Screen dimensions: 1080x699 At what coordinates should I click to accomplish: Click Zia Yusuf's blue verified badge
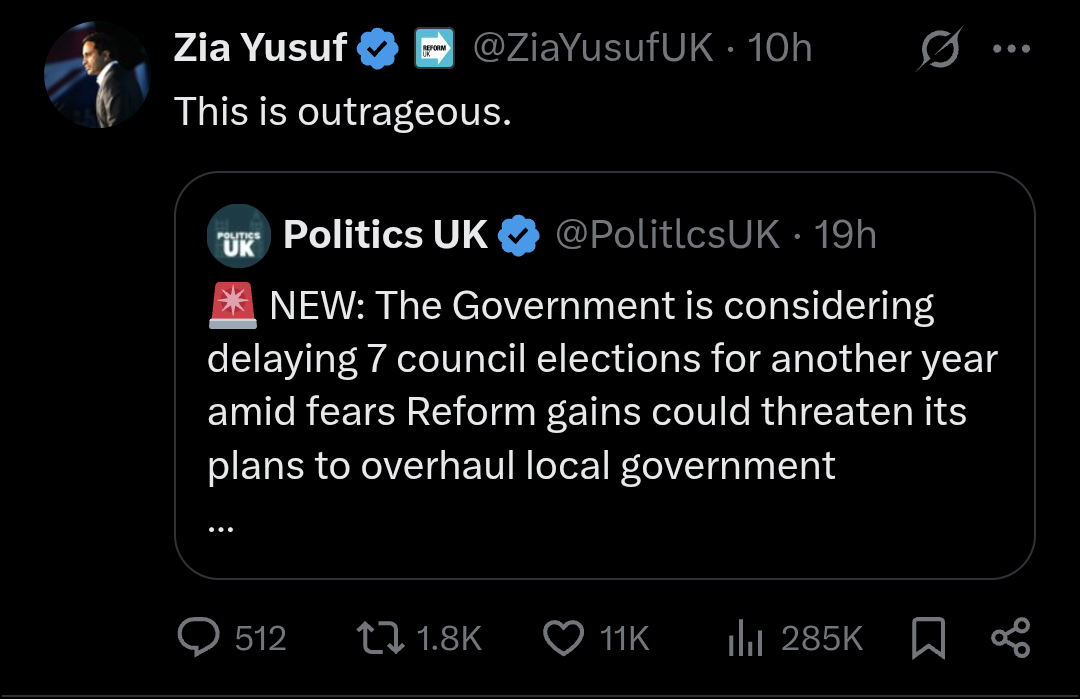coord(379,48)
